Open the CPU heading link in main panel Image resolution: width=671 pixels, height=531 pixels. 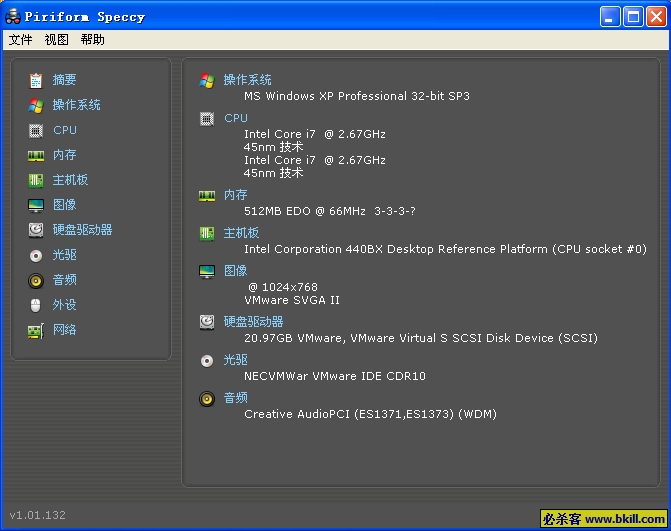(x=236, y=118)
